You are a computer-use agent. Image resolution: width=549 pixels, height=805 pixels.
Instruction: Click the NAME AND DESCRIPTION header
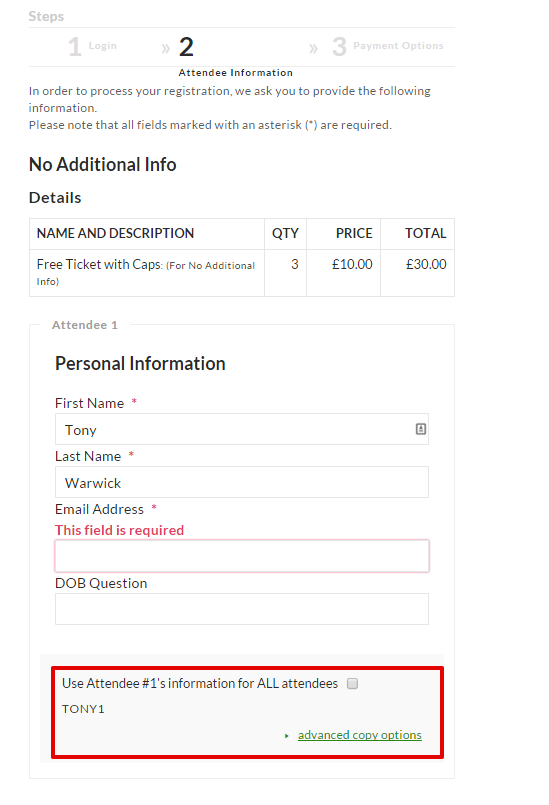116,234
